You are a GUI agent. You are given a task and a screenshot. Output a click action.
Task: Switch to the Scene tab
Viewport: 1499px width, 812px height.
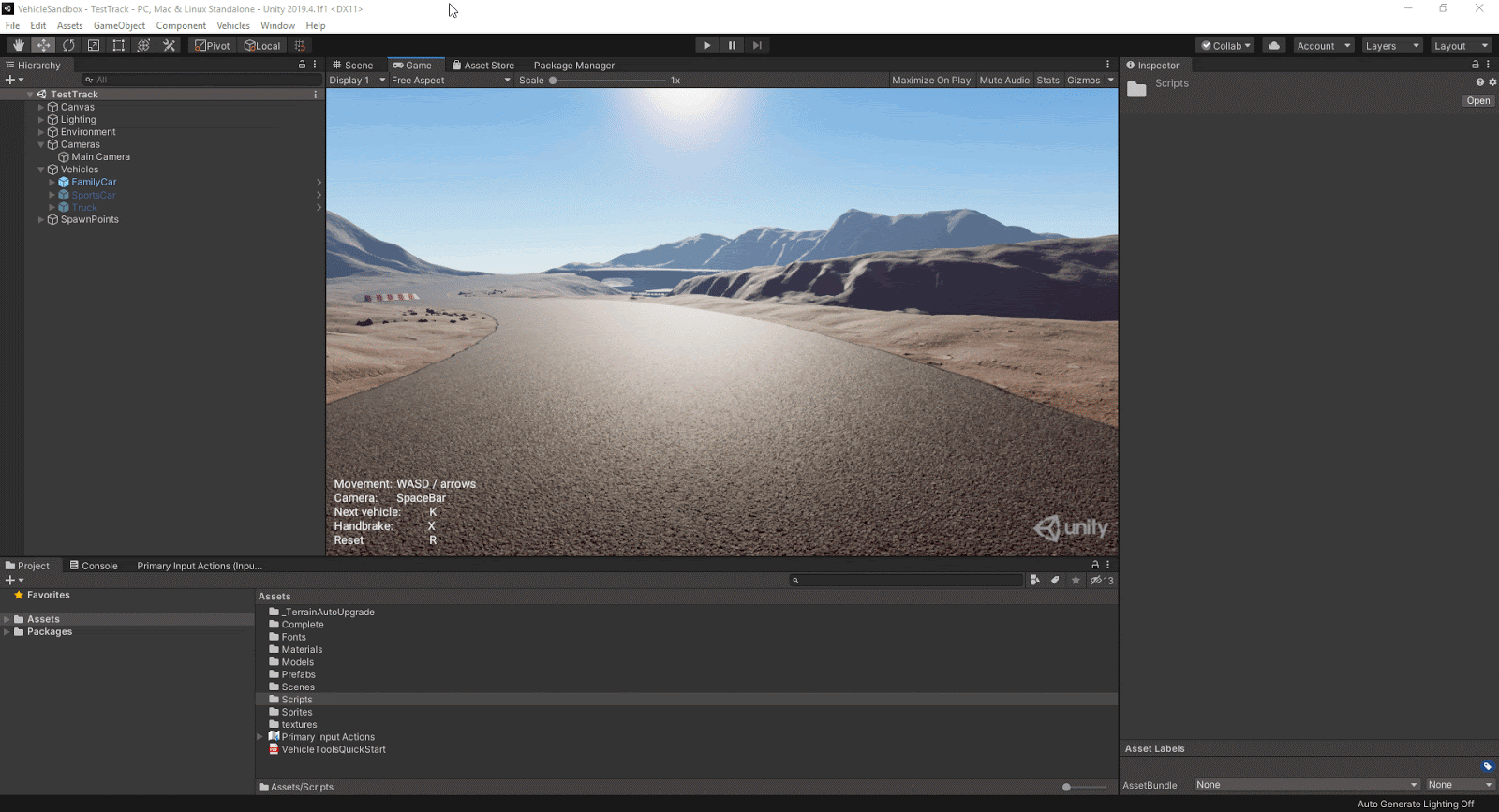[353, 66]
